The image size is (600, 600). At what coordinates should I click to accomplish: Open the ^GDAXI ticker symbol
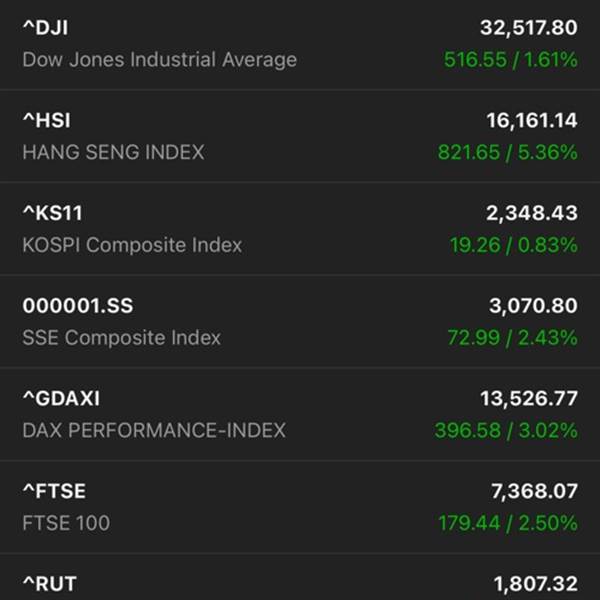(x=61, y=398)
